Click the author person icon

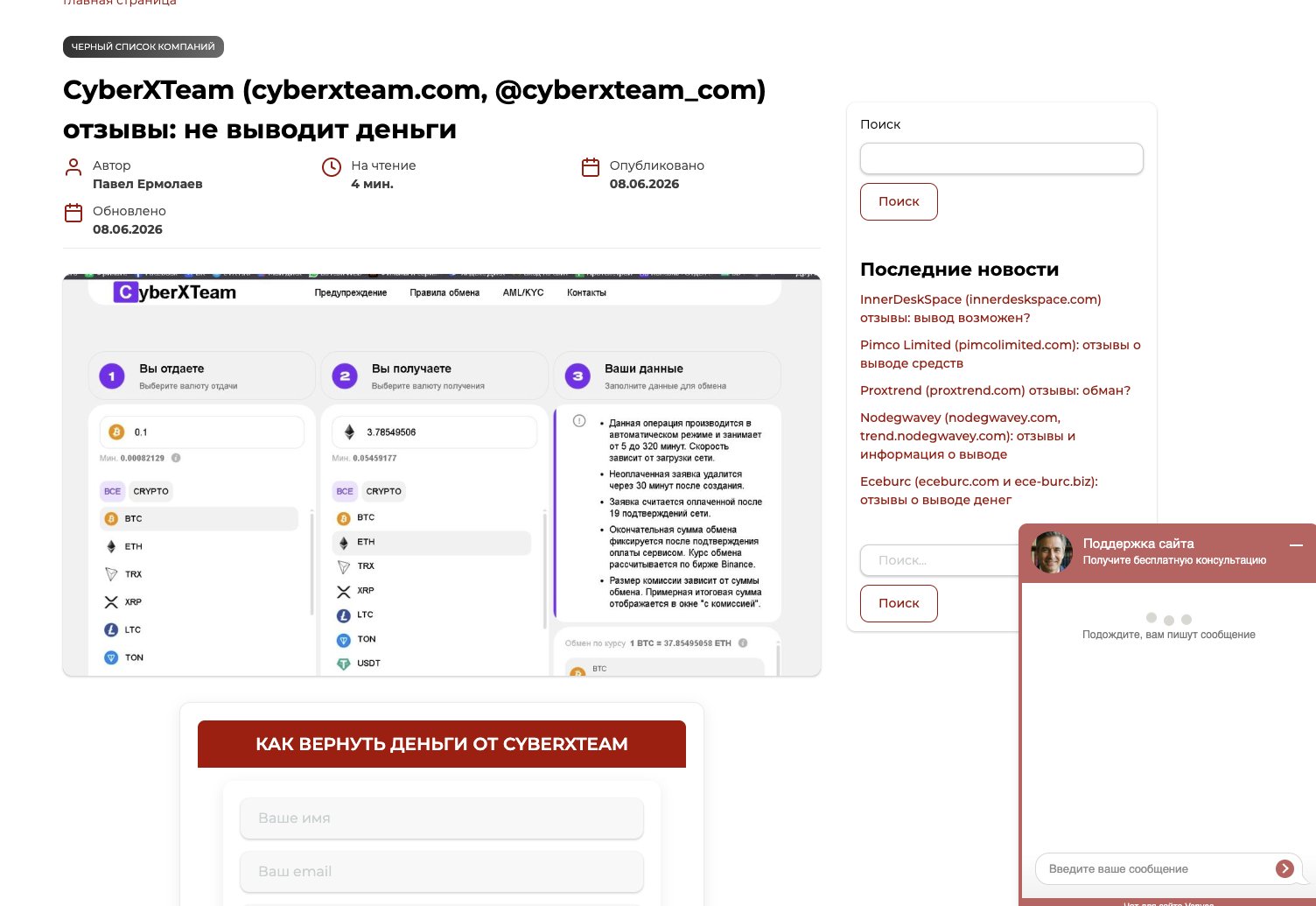pyautogui.click(x=73, y=166)
